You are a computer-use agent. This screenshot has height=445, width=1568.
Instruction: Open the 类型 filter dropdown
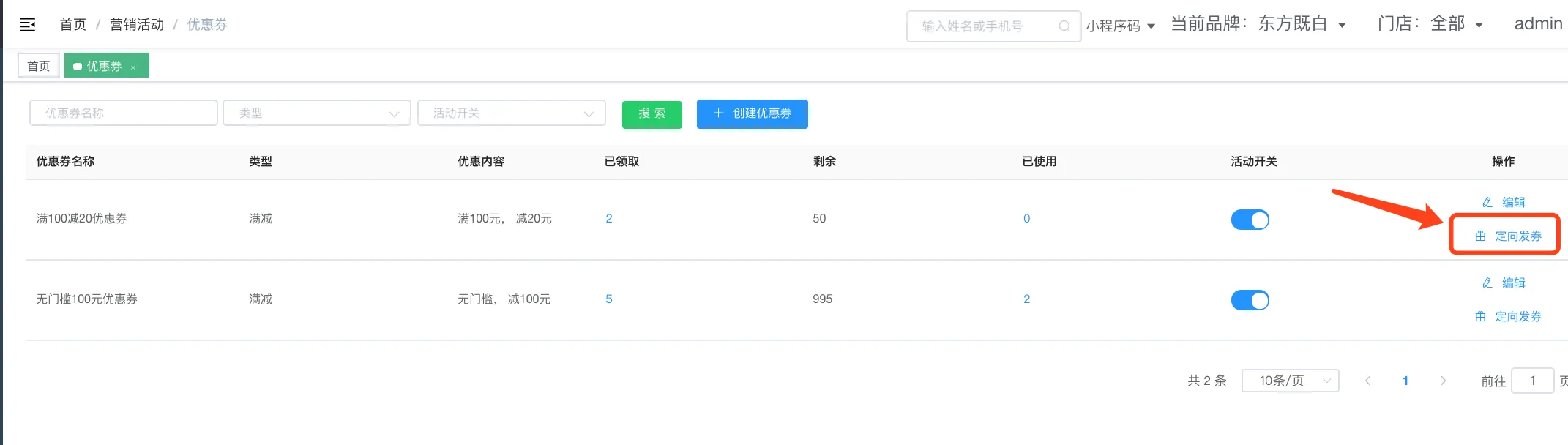(316, 113)
